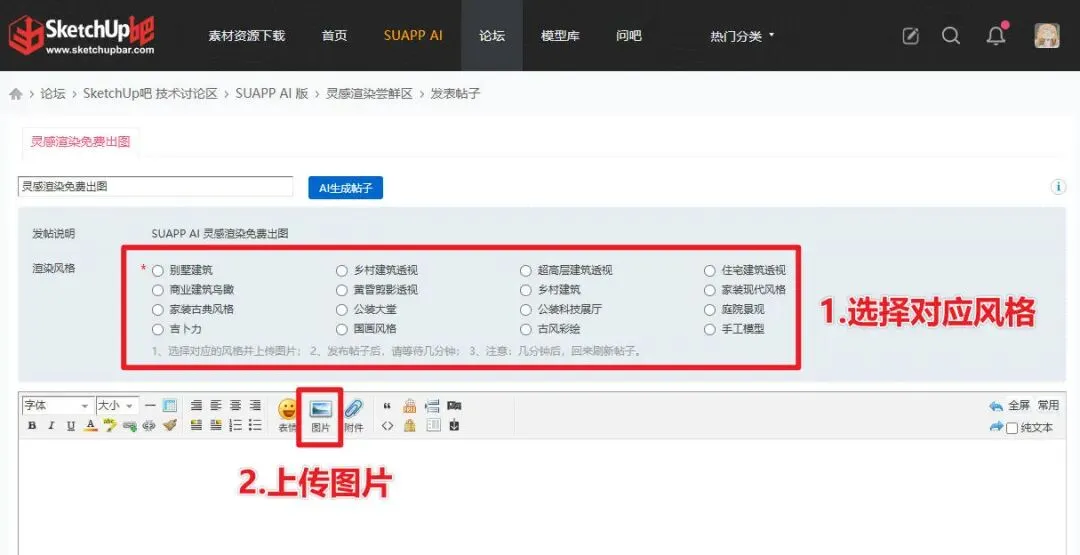
Task: Choose the 庭院景观 radio option
Action: [x=709, y=310]
